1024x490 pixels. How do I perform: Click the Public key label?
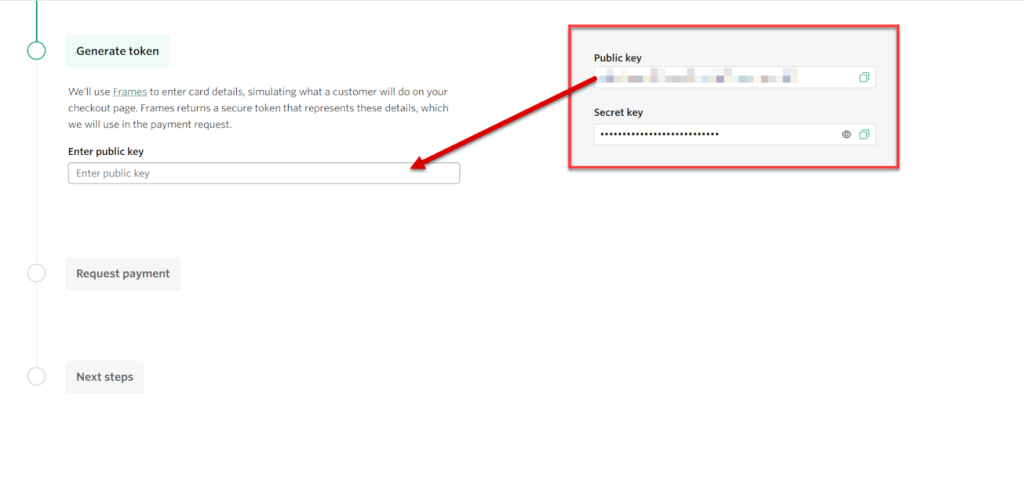coord(617,58)
